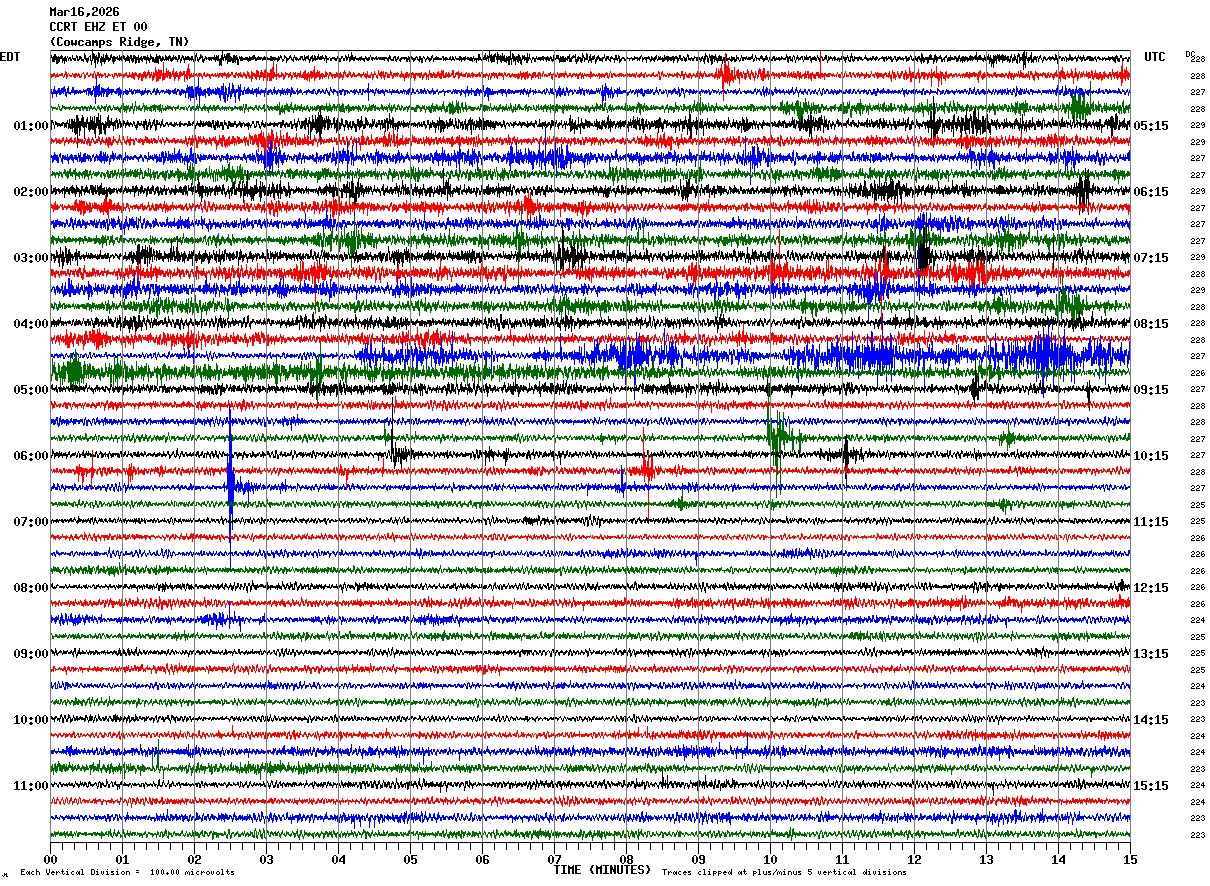Select the 02:00 EDT row label
The image size is (1210, 886).
(31, 192)
